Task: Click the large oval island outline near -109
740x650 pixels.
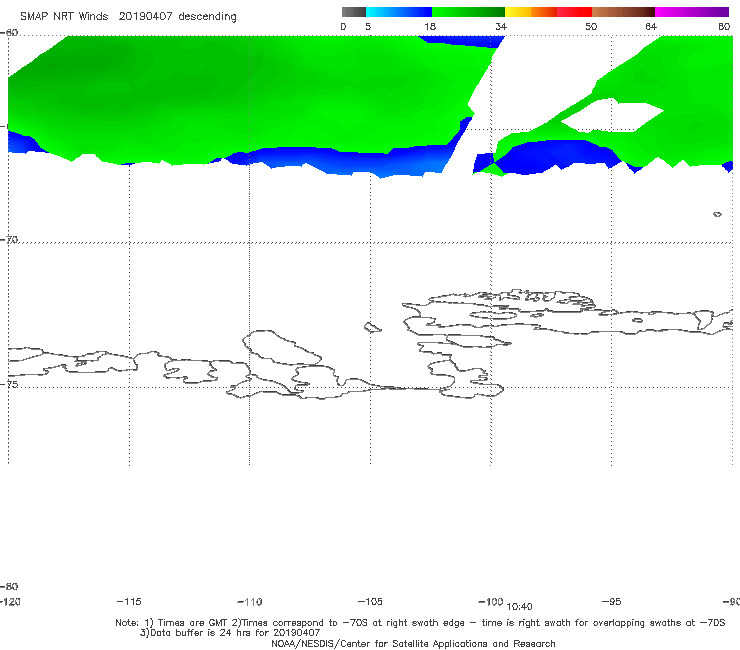Action: point(282,347)
